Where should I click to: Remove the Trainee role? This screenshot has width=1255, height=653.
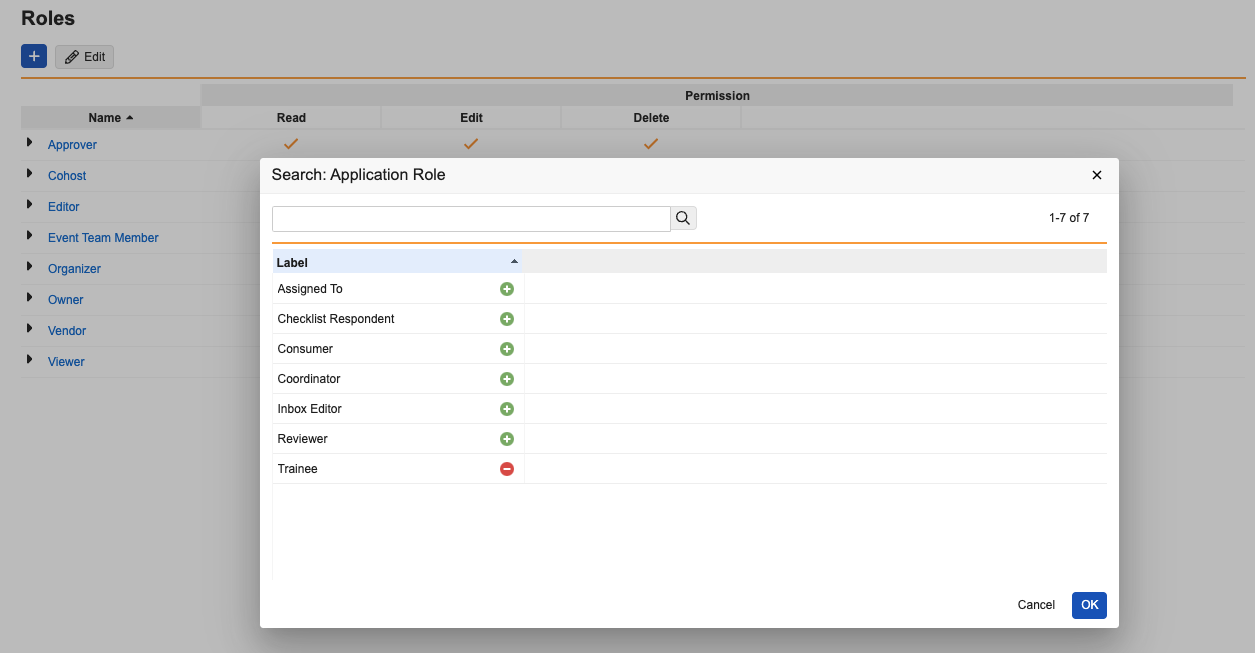(506, 469)
